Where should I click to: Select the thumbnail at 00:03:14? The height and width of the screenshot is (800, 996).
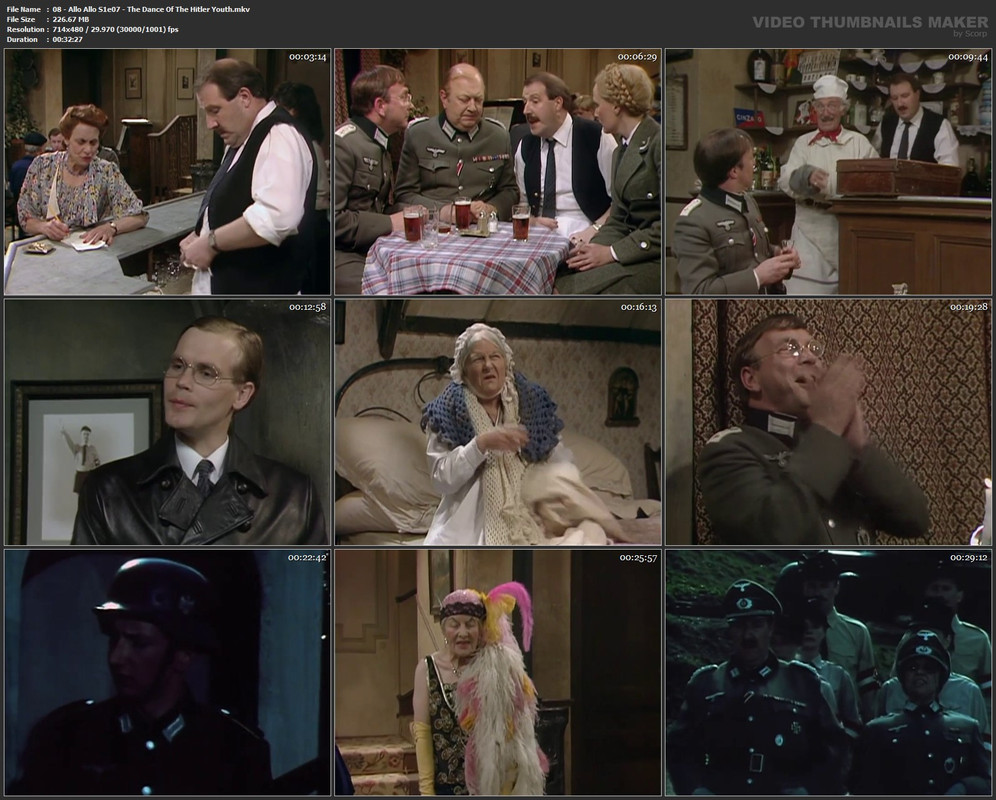[168, 172]
